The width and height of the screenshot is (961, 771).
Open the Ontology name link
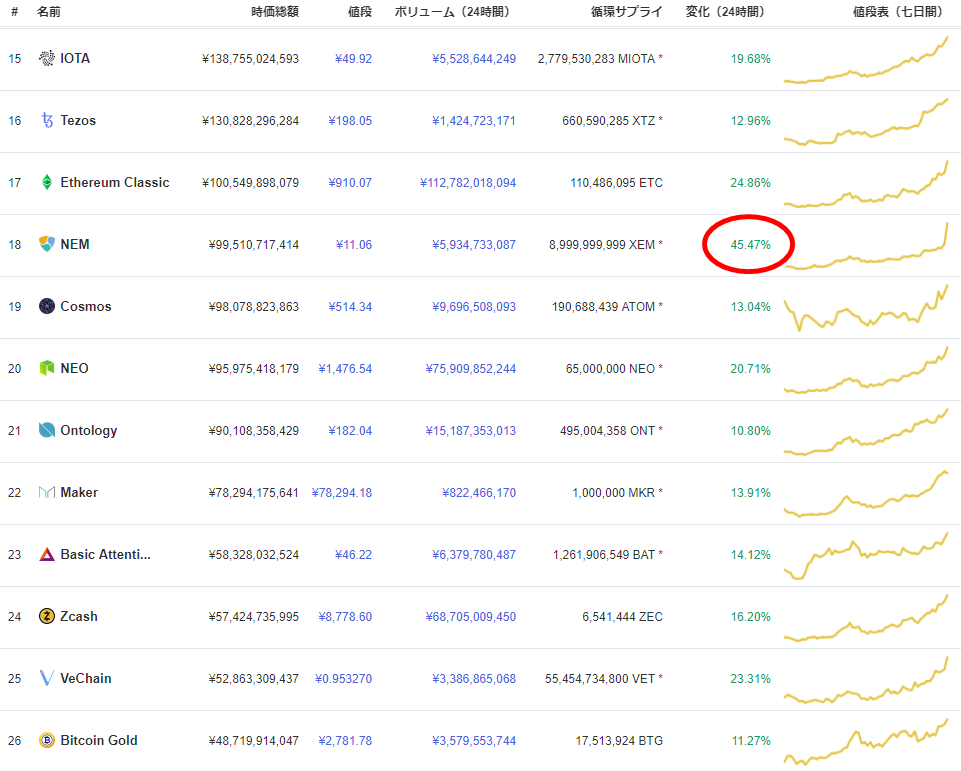89,431
